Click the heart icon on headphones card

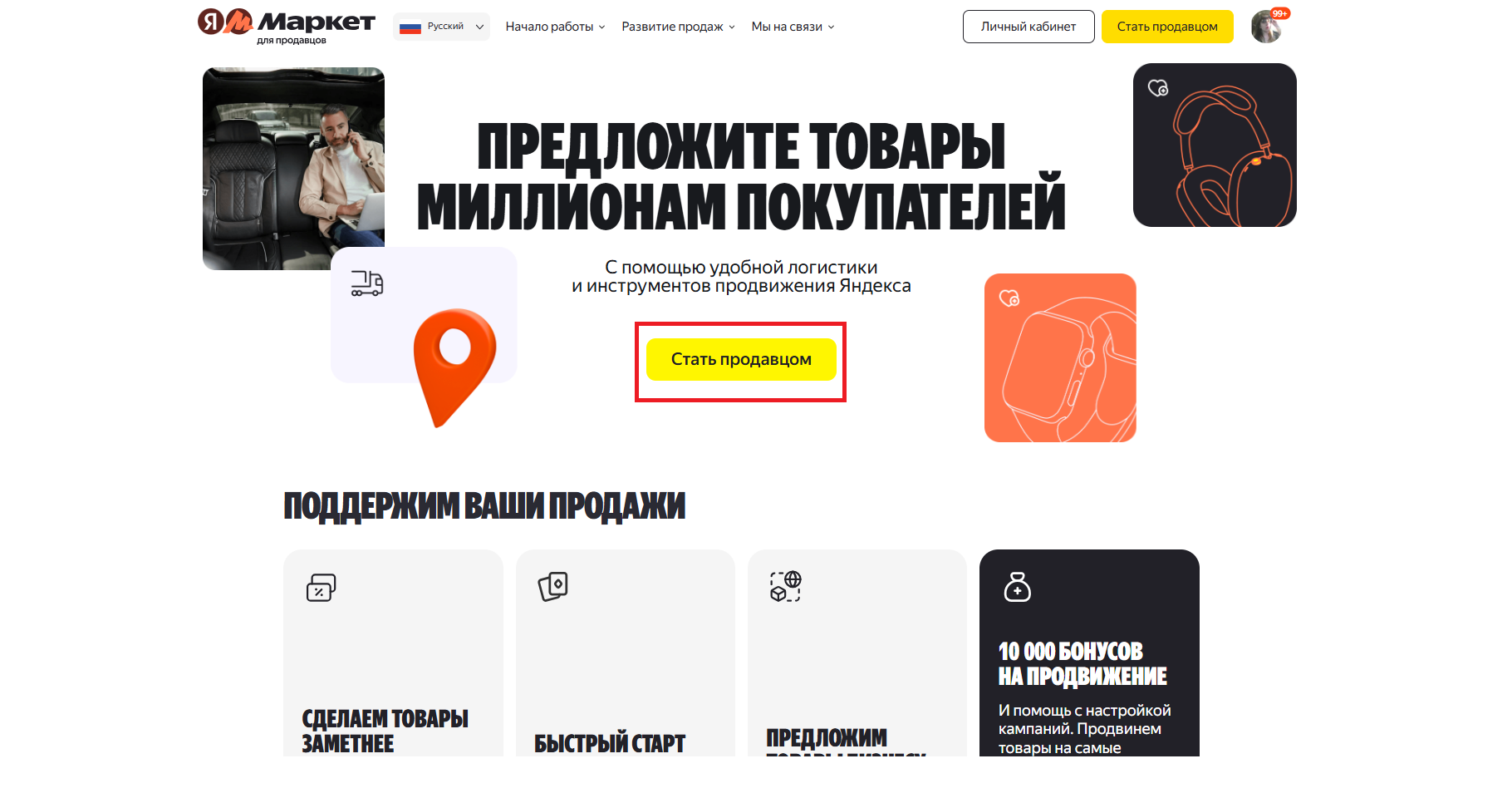(x=1158, y=87)
